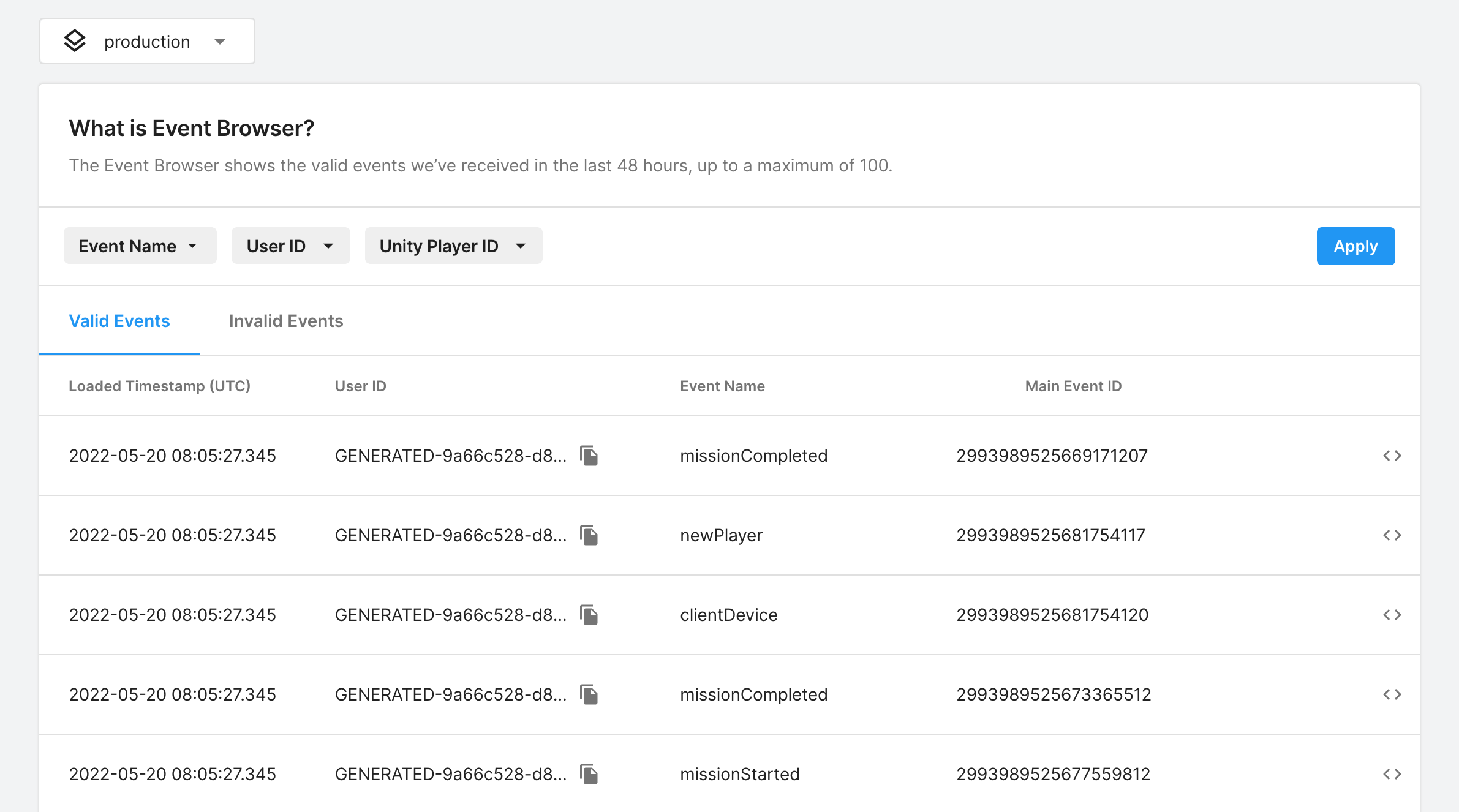
Task: Expand the Event Name filter
Action: point(140,246)
